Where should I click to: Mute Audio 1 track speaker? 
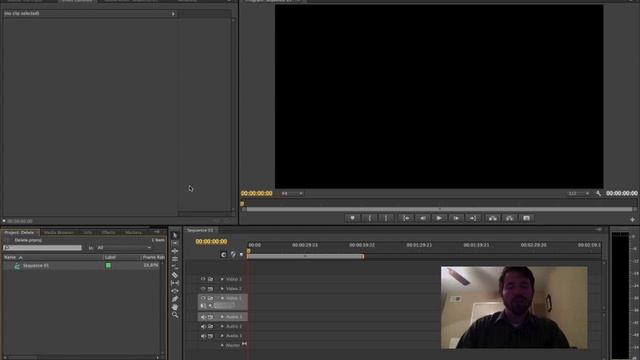(203, 317)
